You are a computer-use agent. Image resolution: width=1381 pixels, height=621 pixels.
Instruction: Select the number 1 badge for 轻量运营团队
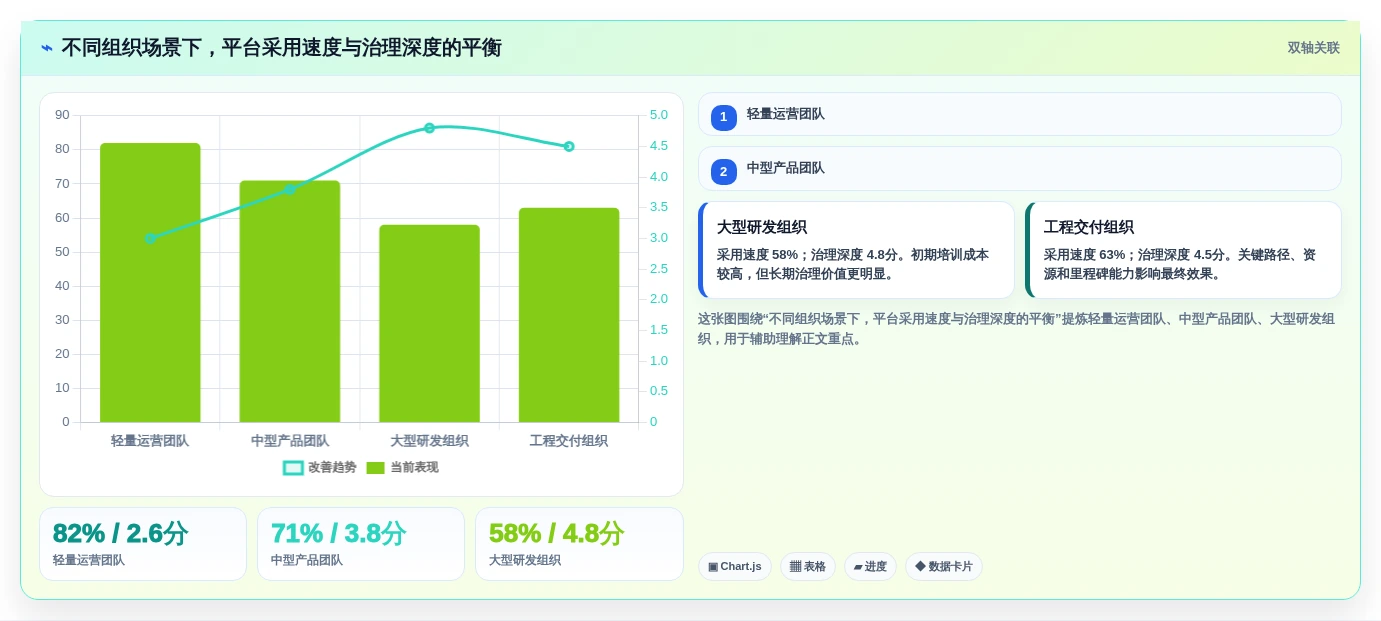[x=724, y=117]
